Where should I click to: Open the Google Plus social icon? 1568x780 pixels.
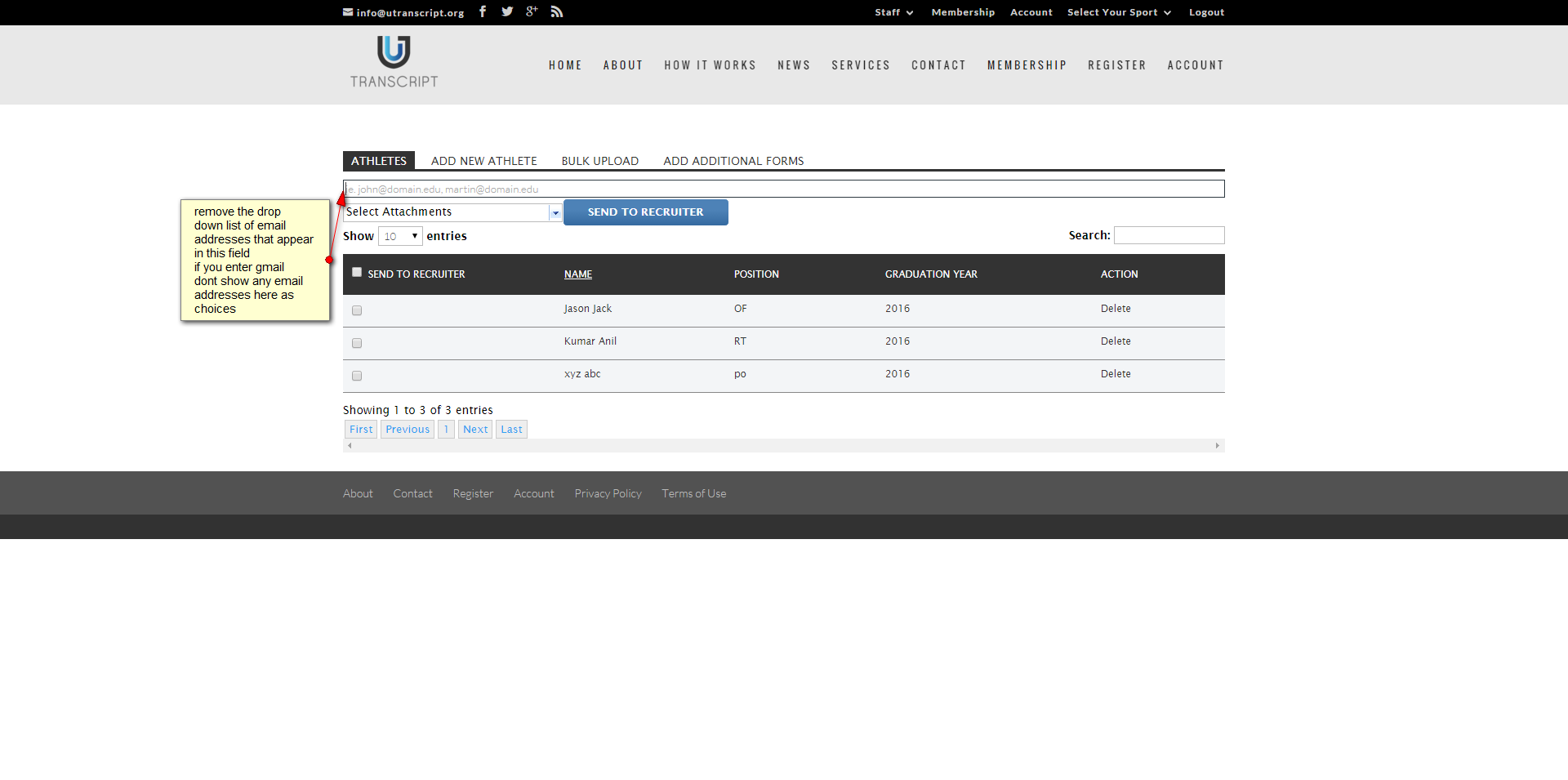point(532,11)
